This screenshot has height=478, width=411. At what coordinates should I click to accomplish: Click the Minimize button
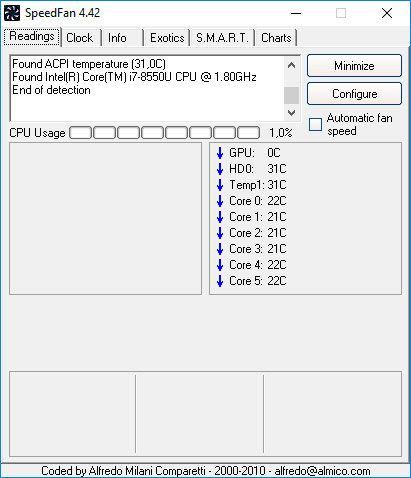pos(354,66)
